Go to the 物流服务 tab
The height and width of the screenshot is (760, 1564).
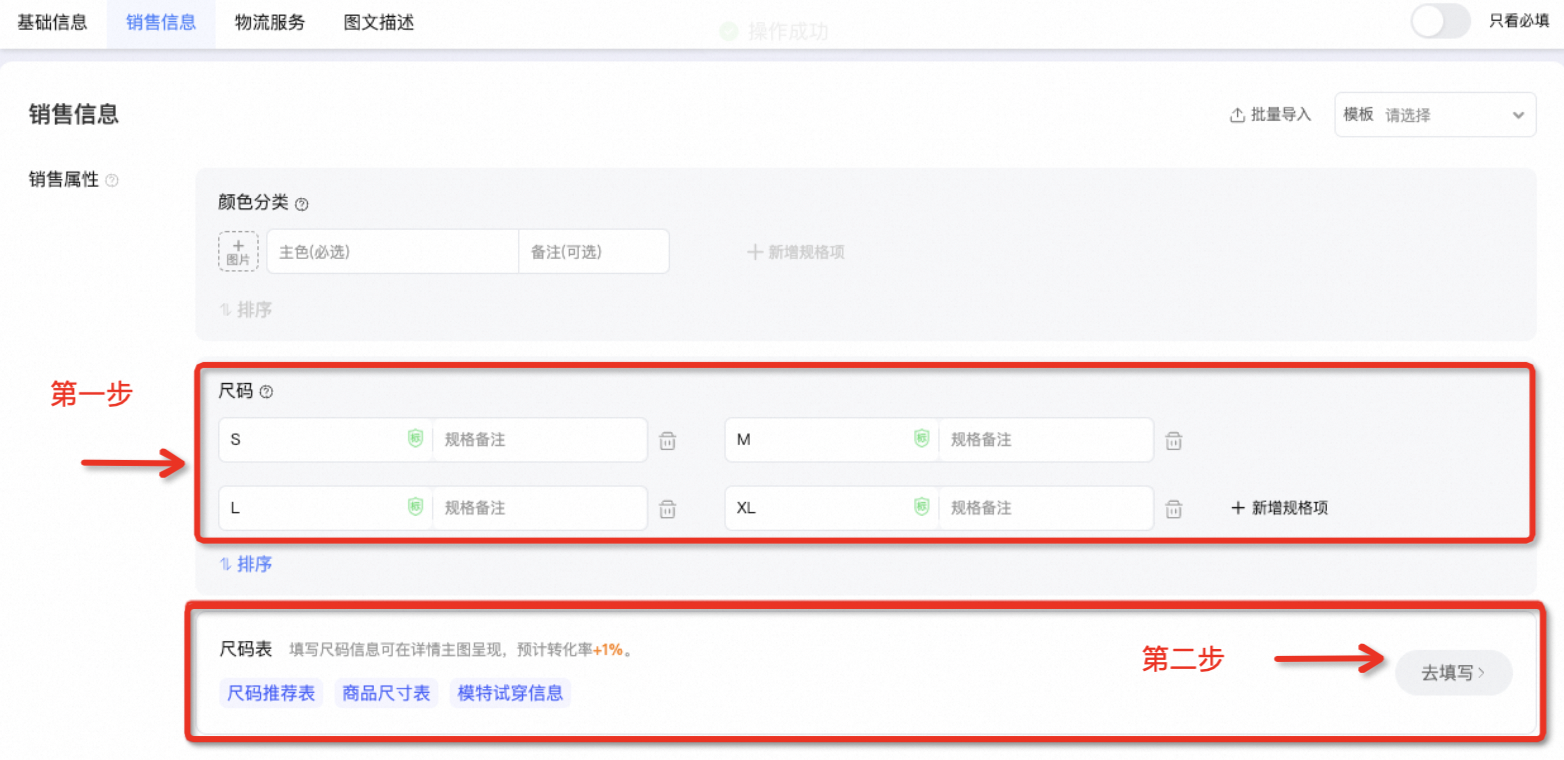(270, 22)
